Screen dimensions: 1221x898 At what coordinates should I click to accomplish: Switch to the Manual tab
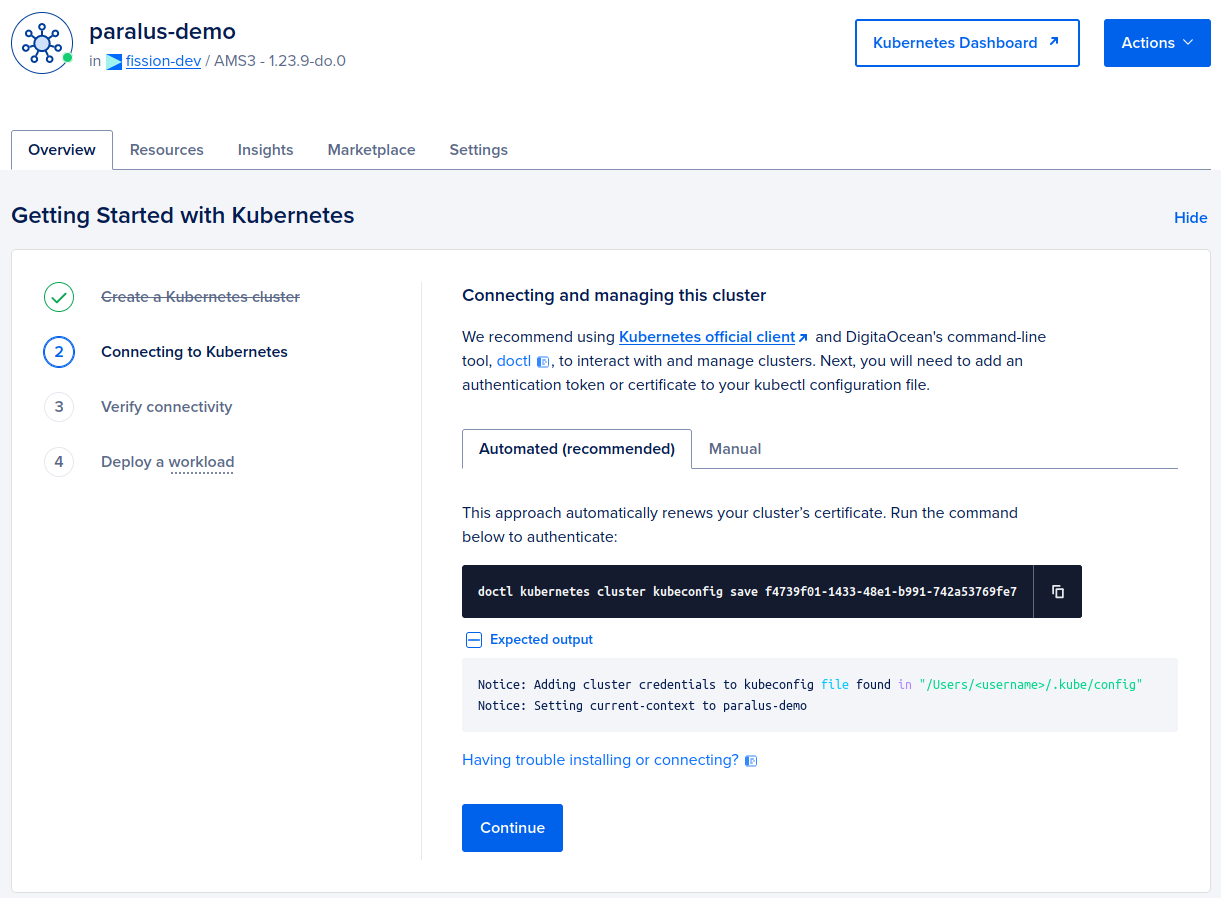pyautogui.click(x=735, y=449)
